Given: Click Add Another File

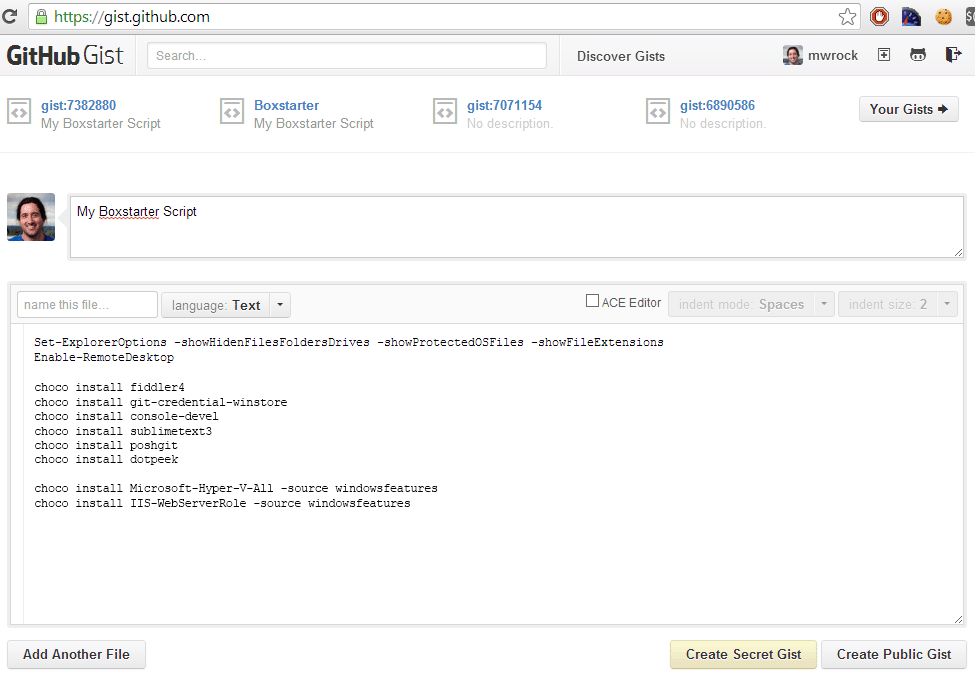Looking at the screenshot, I should coord(76,654).
